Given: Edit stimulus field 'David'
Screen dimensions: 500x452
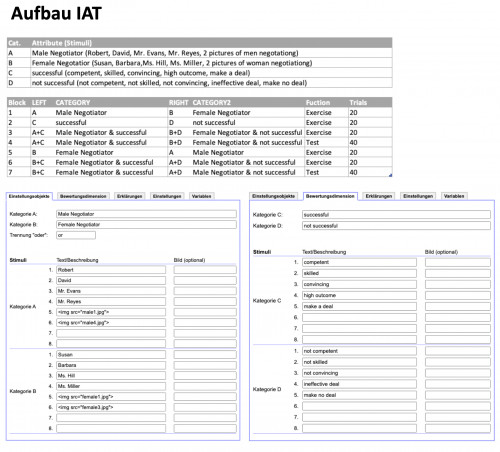Looking at the screenshot, I should click(111, 280).
